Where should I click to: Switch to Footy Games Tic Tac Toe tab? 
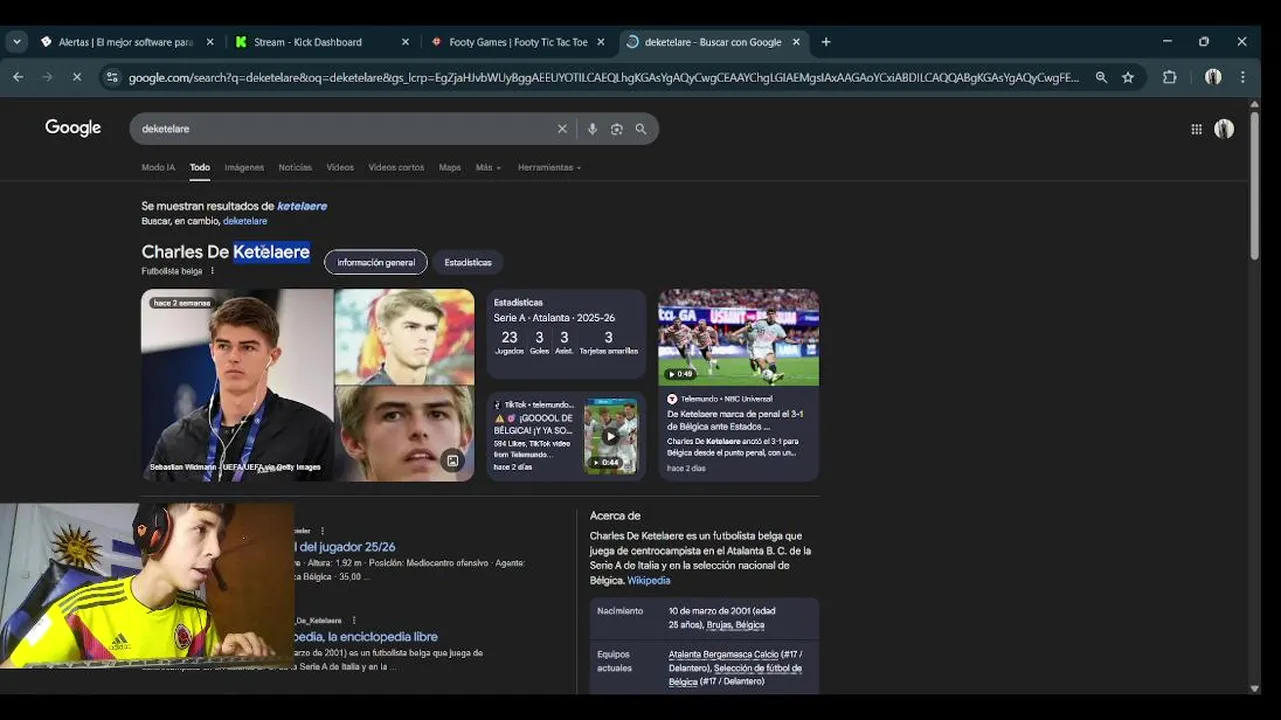517,42
